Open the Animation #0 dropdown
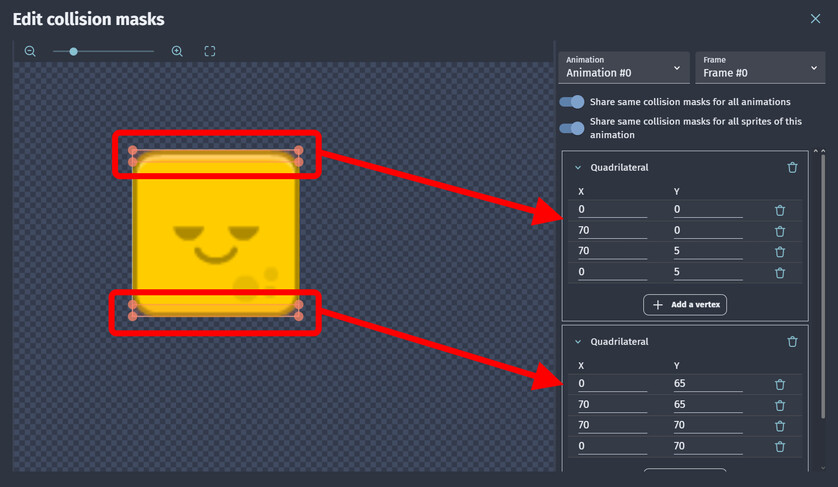The width and height of the screenshot is (838, 487). pyautogui.click(x=623, y=67)
